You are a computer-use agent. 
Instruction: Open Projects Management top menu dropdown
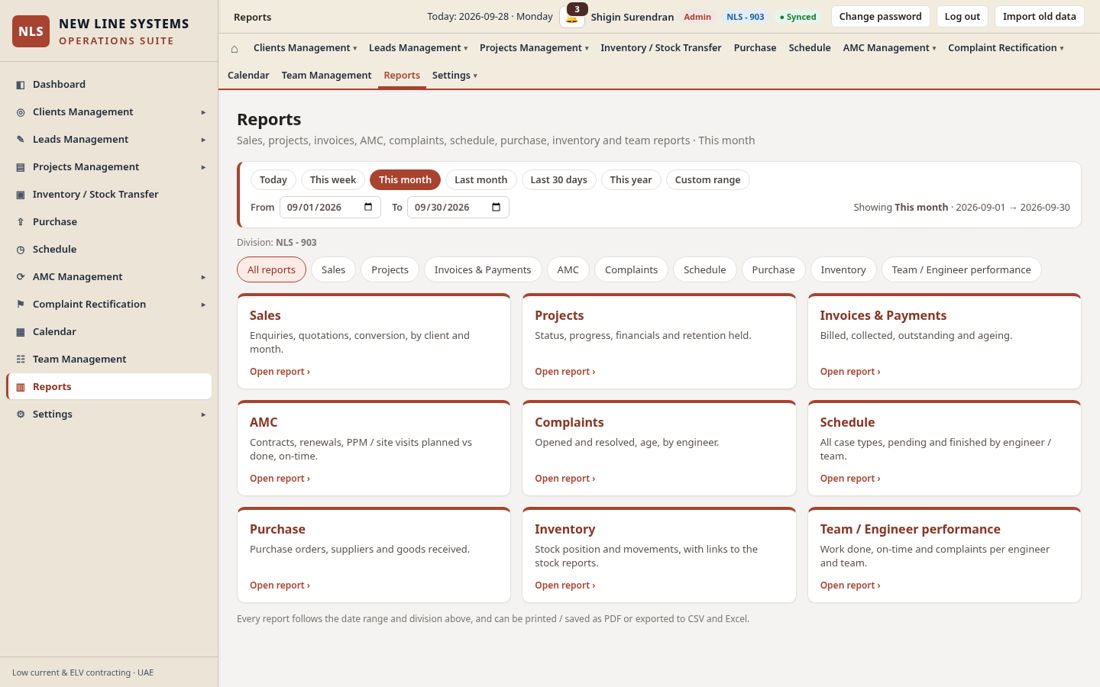[534, 48]
